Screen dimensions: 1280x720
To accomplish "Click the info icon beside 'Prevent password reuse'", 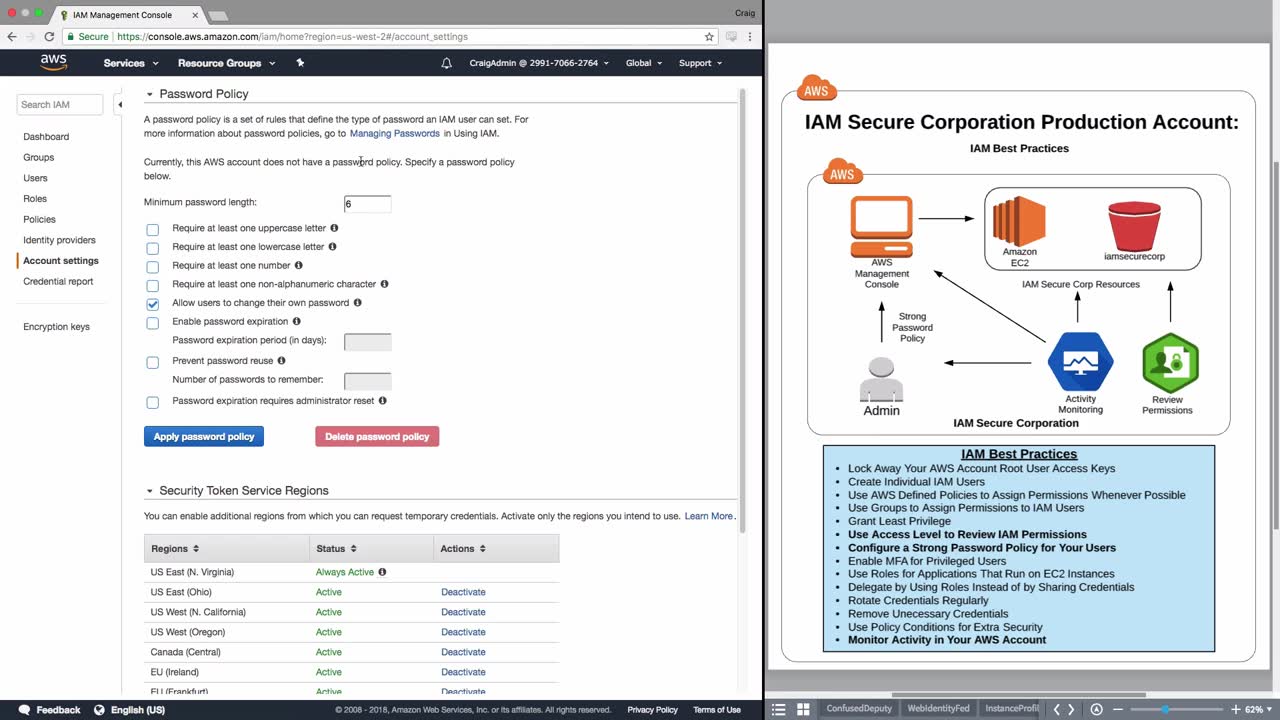I will 281,360.
